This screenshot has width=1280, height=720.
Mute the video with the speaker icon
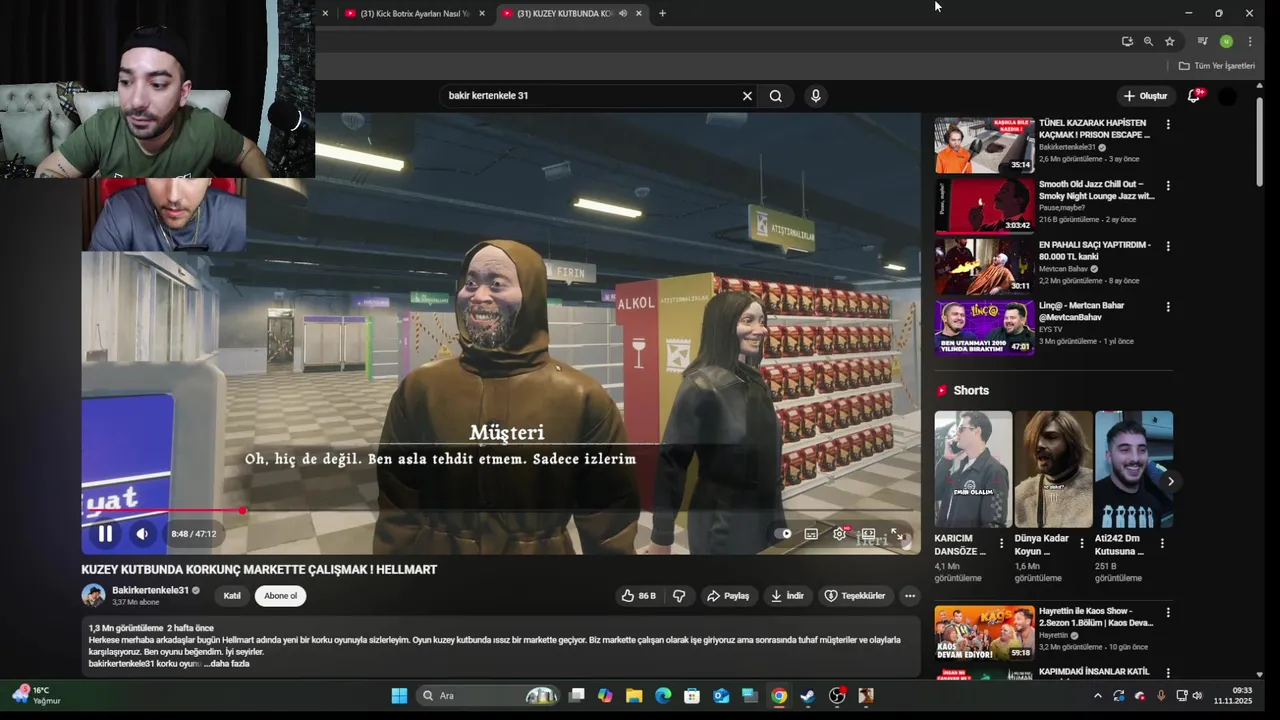pos(142,534)
